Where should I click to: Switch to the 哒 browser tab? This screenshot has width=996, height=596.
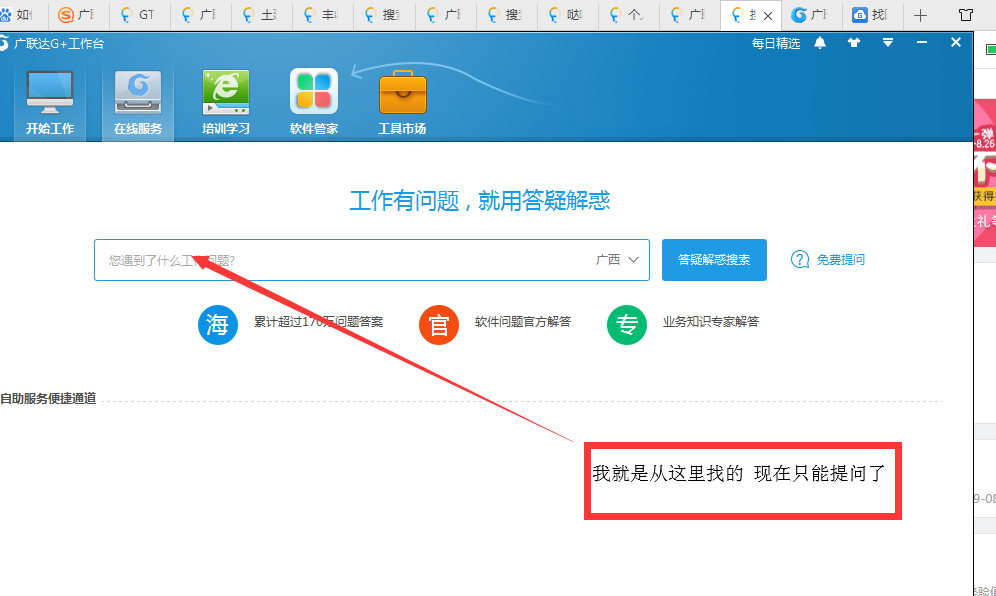567,15
